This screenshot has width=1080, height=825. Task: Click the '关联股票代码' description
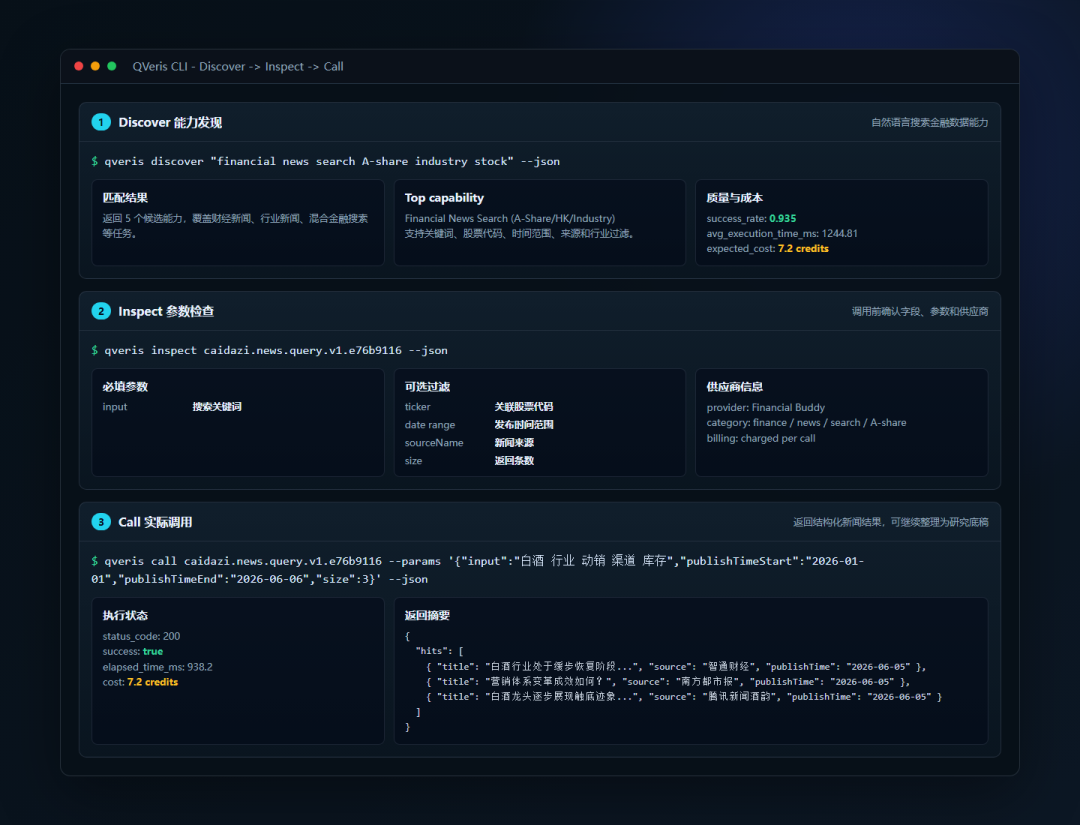click(523, 407)
